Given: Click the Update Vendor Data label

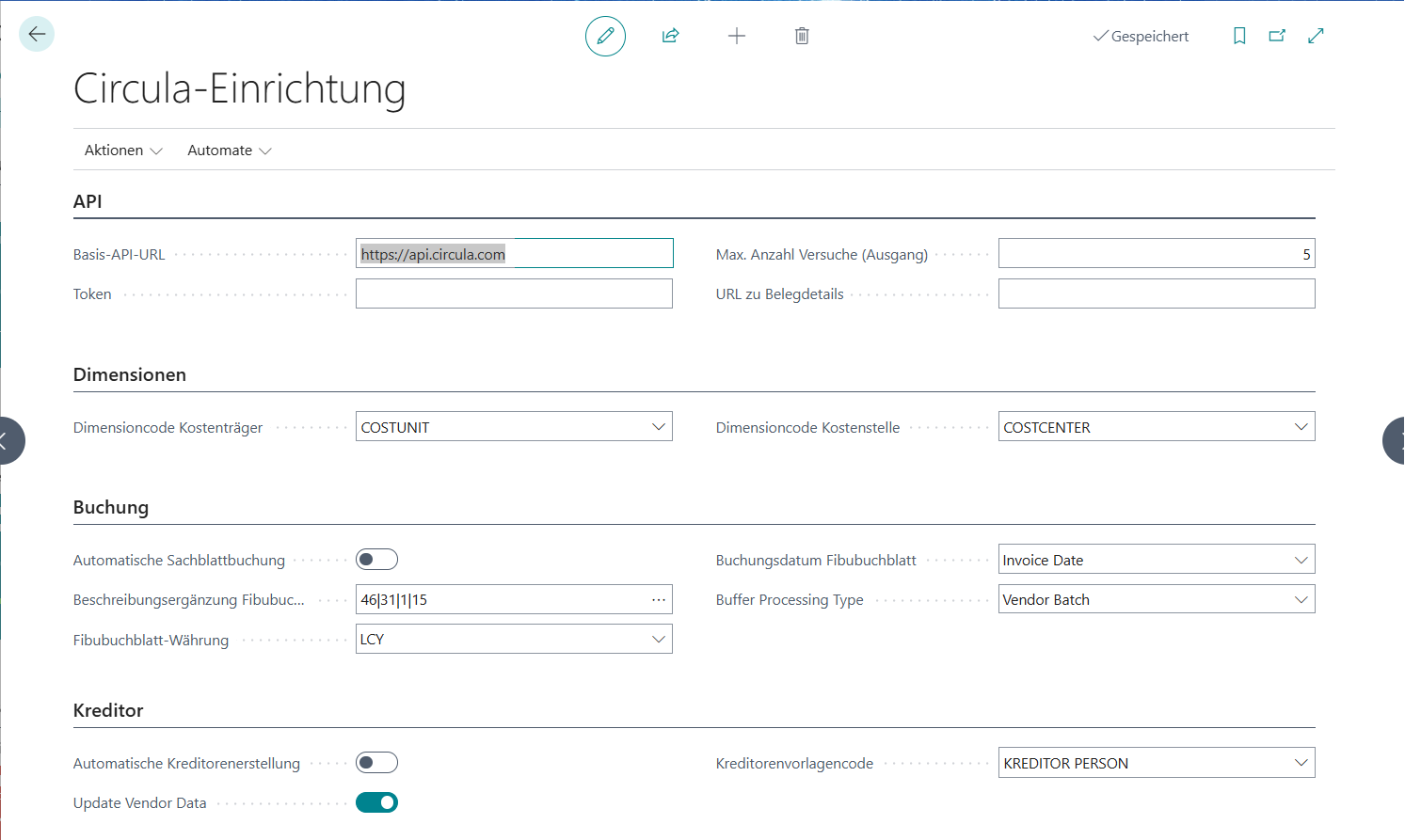Looking at the screenshot, I should click(140, 803).
